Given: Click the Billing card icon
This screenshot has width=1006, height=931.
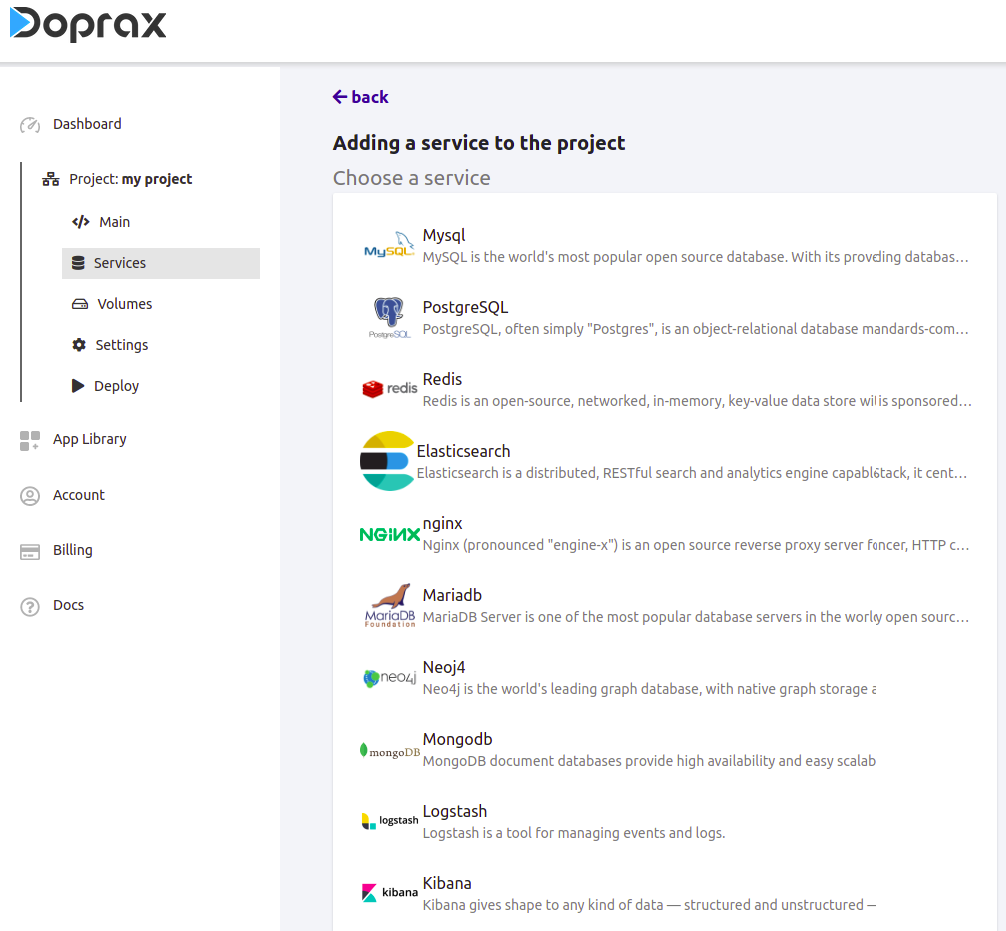Looking at the screenshot, I should coord(30,551).
